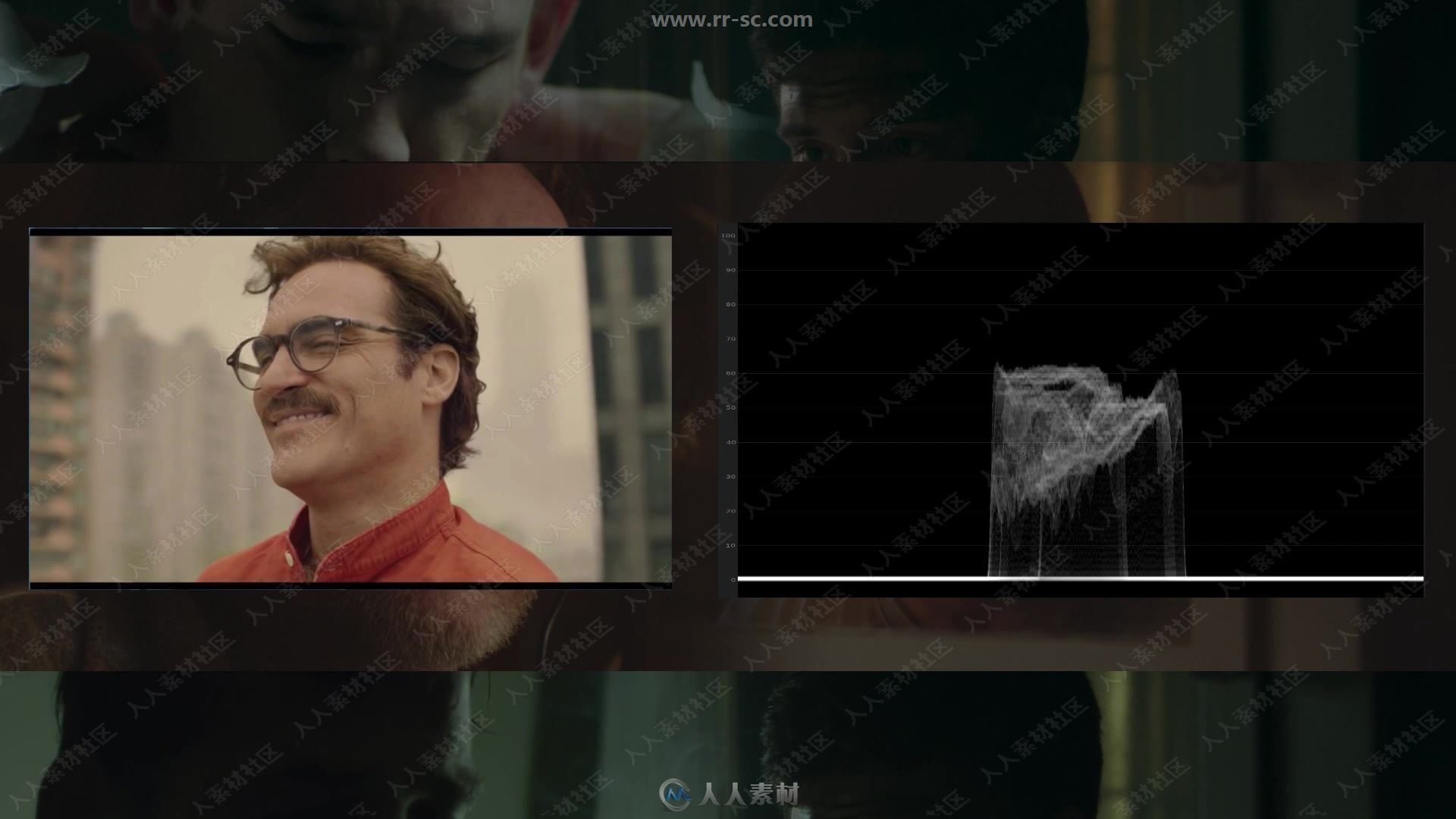Screen dimensions: 1456x819
Task: Click the "50" label on the waveform scale
Action: point(731,408)
